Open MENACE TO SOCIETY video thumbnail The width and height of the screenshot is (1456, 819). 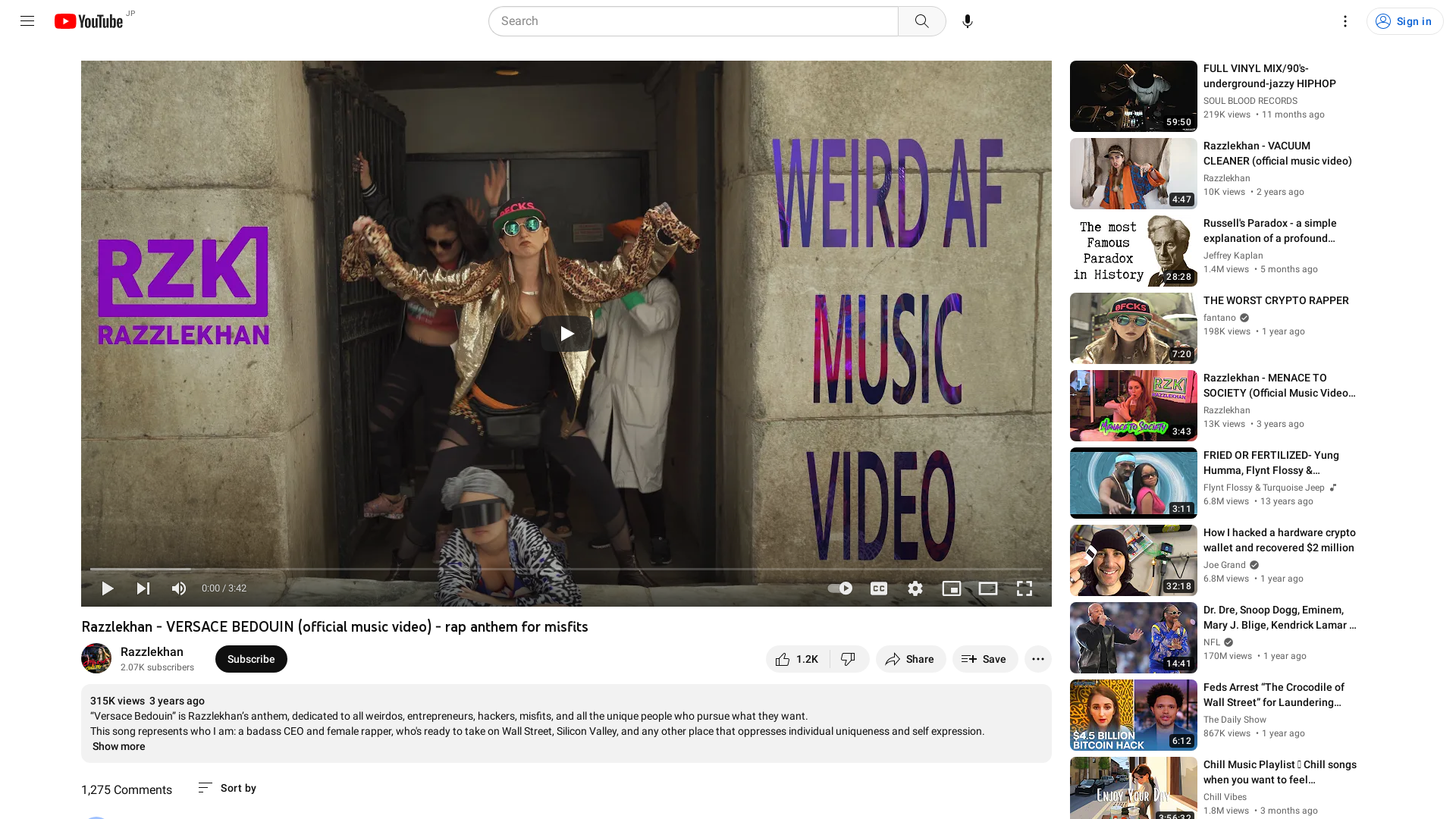pos(1133,406)
